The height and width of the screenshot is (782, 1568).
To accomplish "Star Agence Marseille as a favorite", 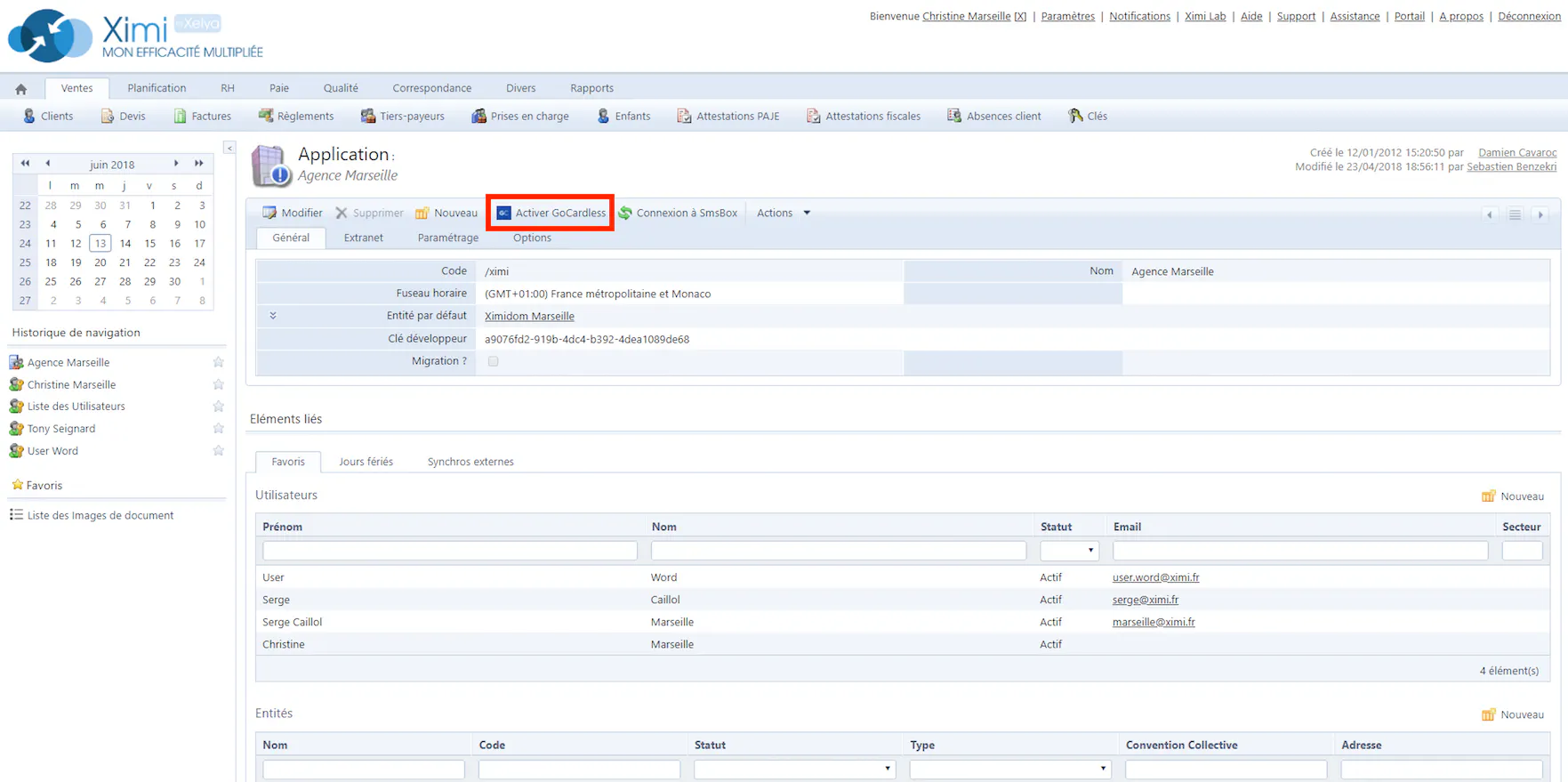I will tap(218, 362).
